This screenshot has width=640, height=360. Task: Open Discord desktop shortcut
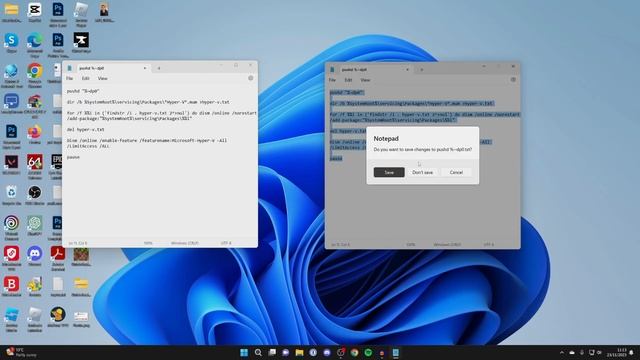point(35,256)
